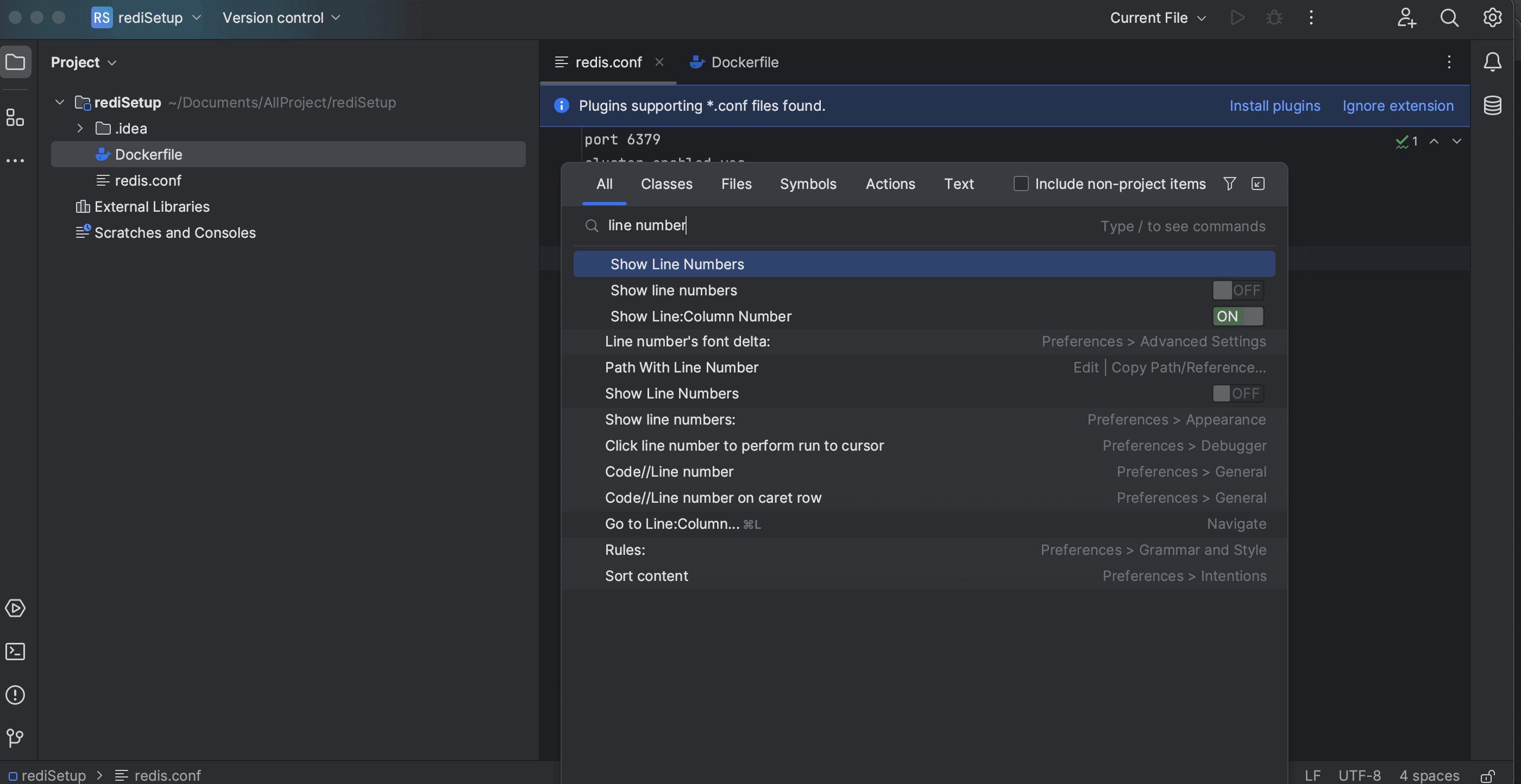Toggle Show line numbers OFF switch
This screenshot has height=784, width=1521.
coord(1238,290)
